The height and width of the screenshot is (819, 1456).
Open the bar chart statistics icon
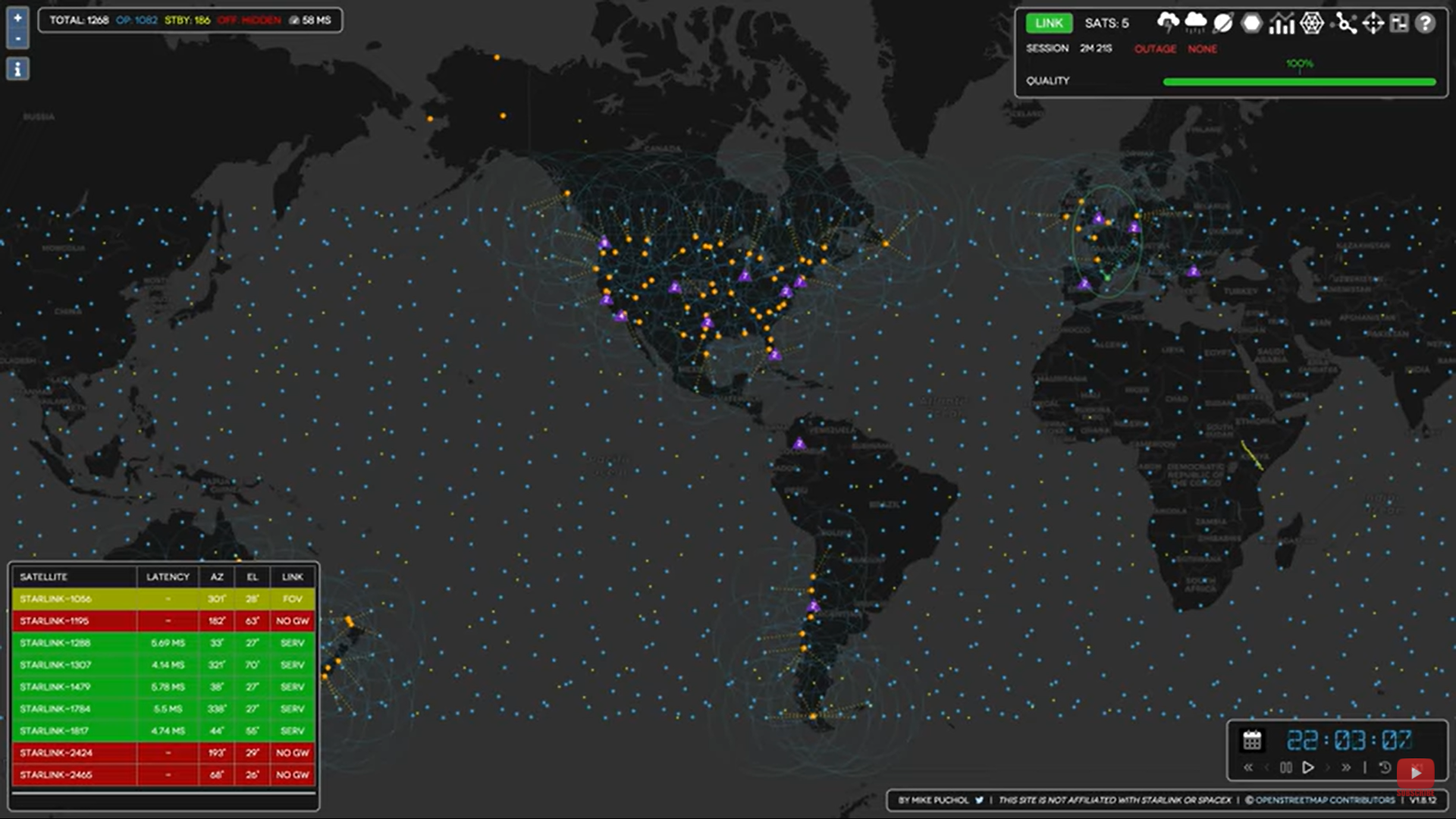[x=1282, y=23]
